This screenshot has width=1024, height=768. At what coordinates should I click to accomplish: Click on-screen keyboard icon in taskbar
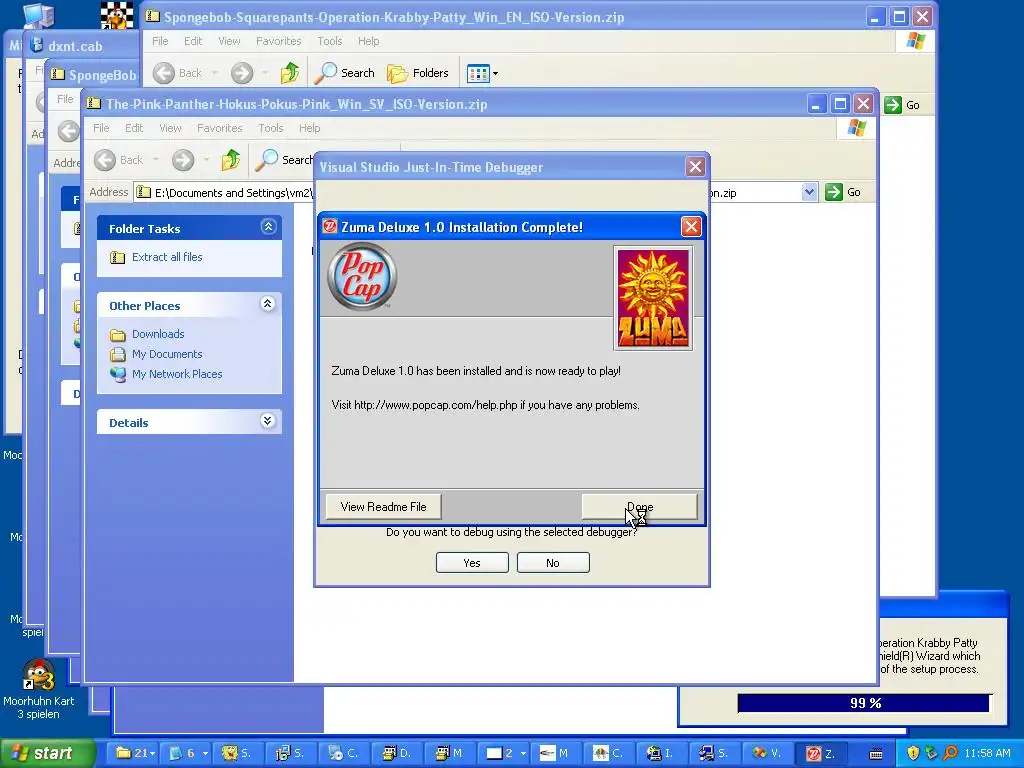click(x=876, y=753)
